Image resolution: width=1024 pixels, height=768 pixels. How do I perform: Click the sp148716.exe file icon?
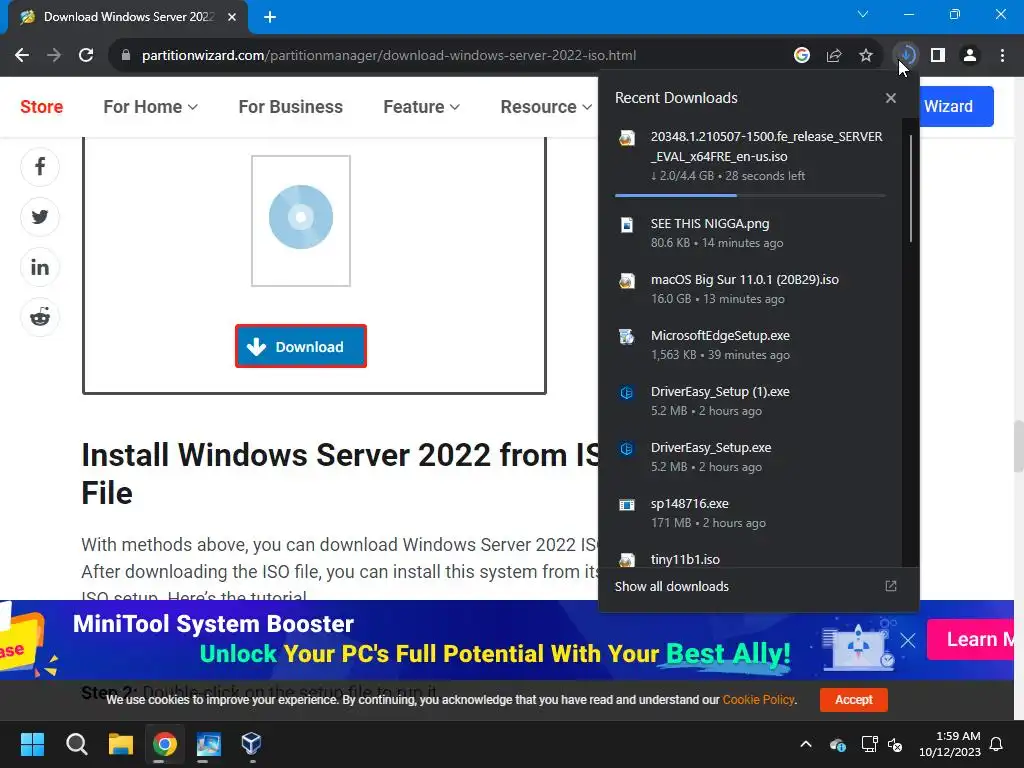[x=626, y=505]
